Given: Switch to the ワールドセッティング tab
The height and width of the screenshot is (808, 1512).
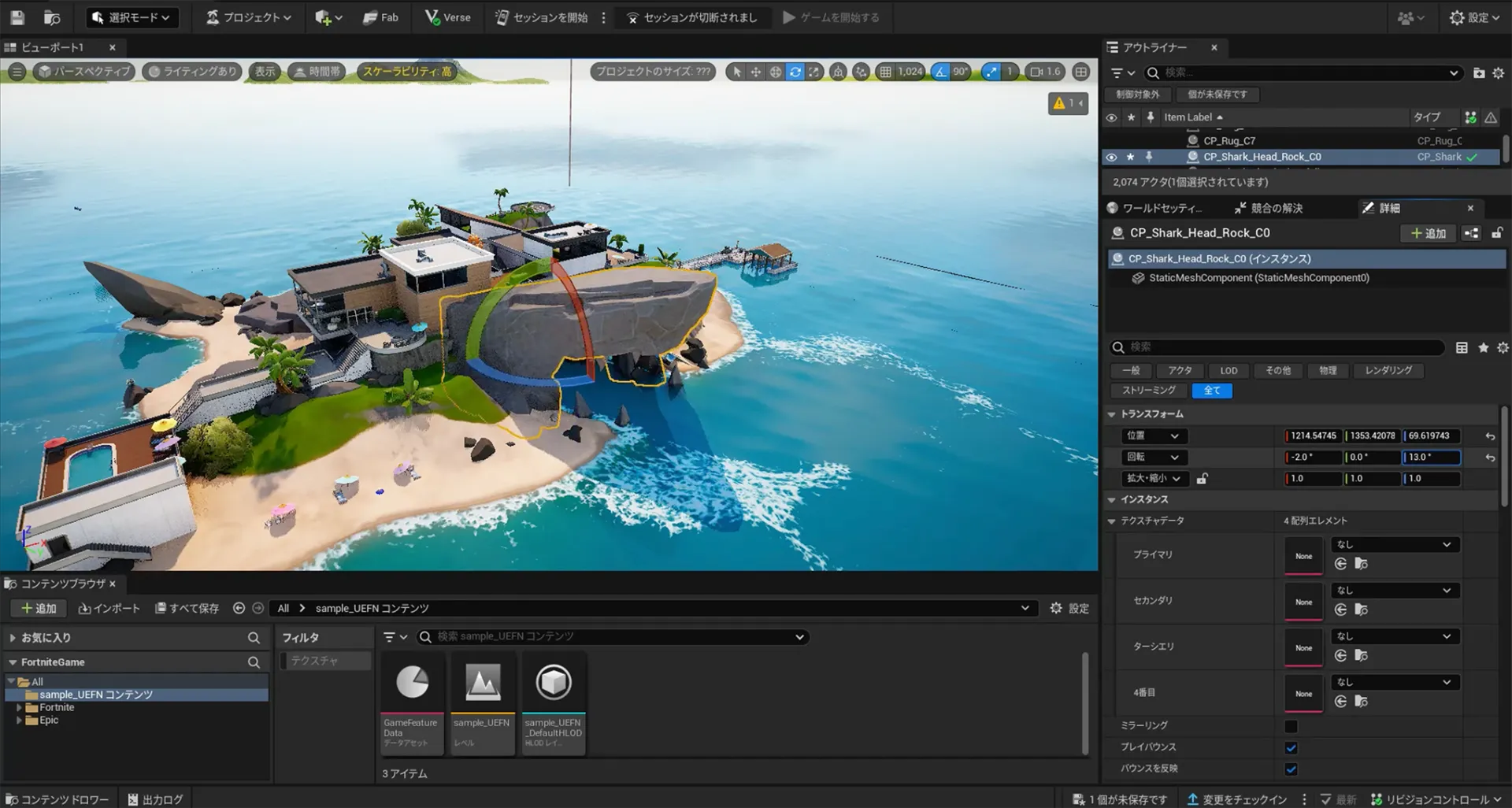Looking at the screenshot, I should coord(1155,208).
